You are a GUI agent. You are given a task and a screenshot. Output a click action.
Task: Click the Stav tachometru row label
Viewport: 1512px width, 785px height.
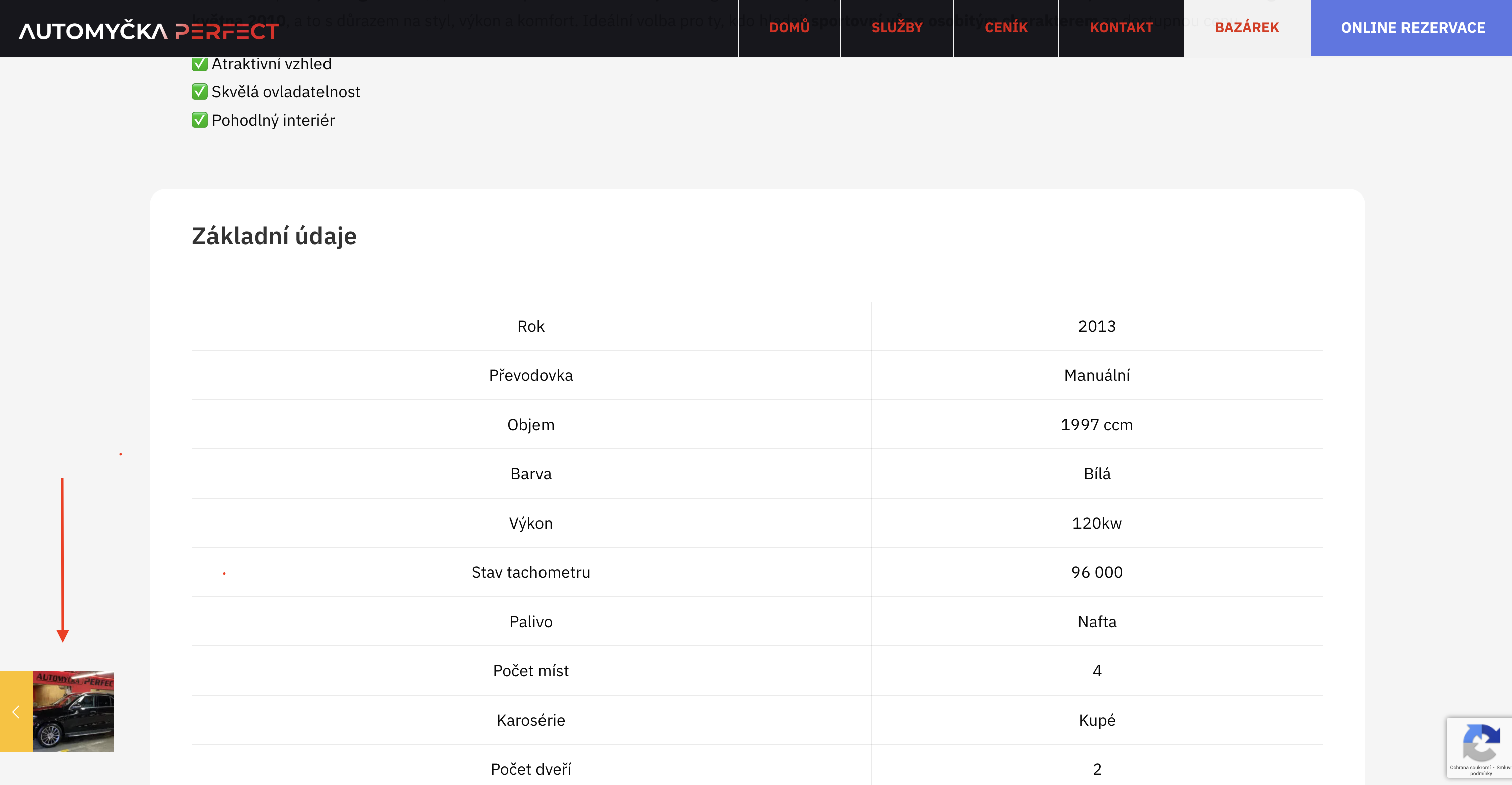tap(530, 572)
